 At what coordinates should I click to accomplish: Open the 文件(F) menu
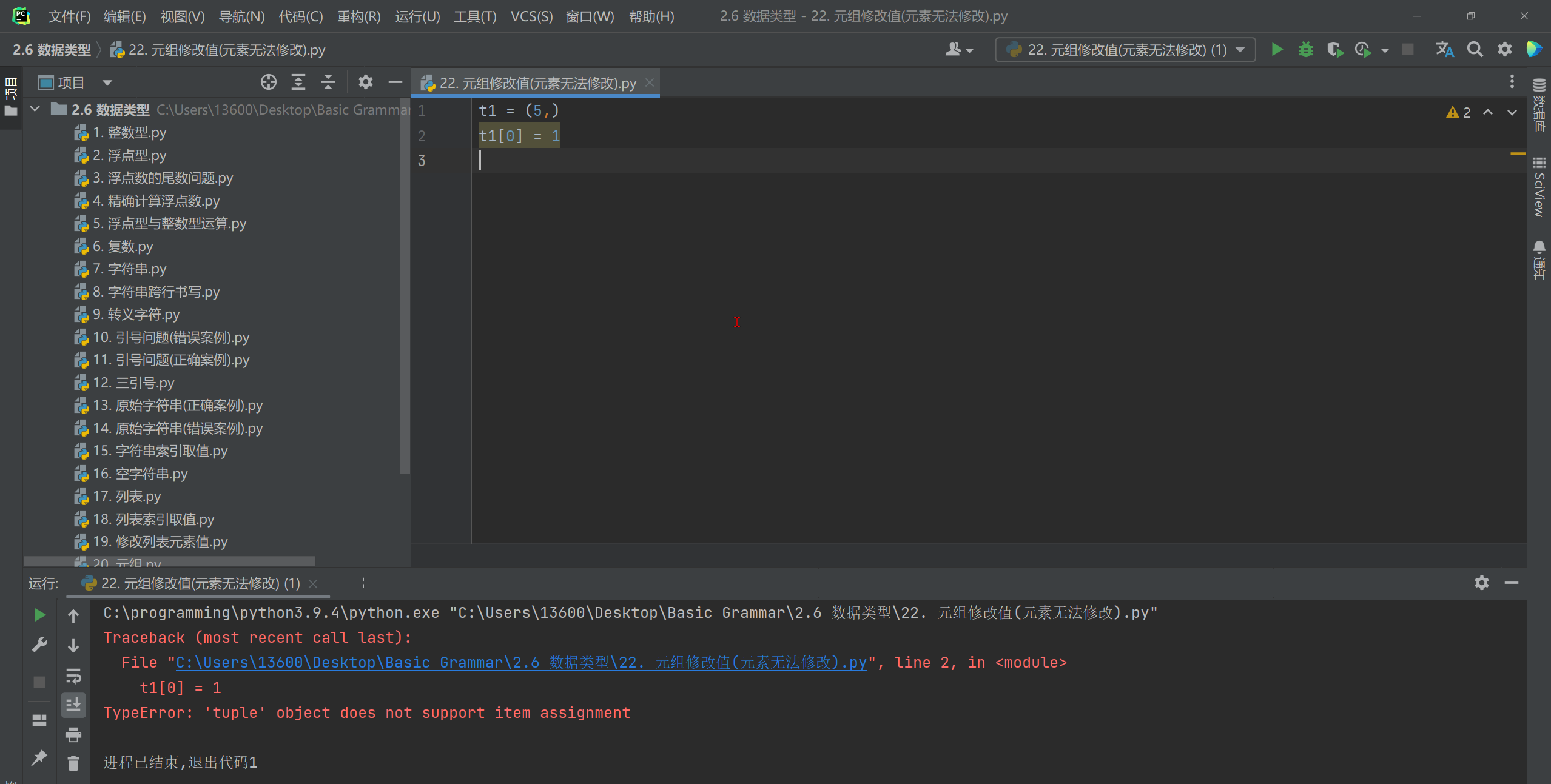pyautogui.click(x=69, y=16)
